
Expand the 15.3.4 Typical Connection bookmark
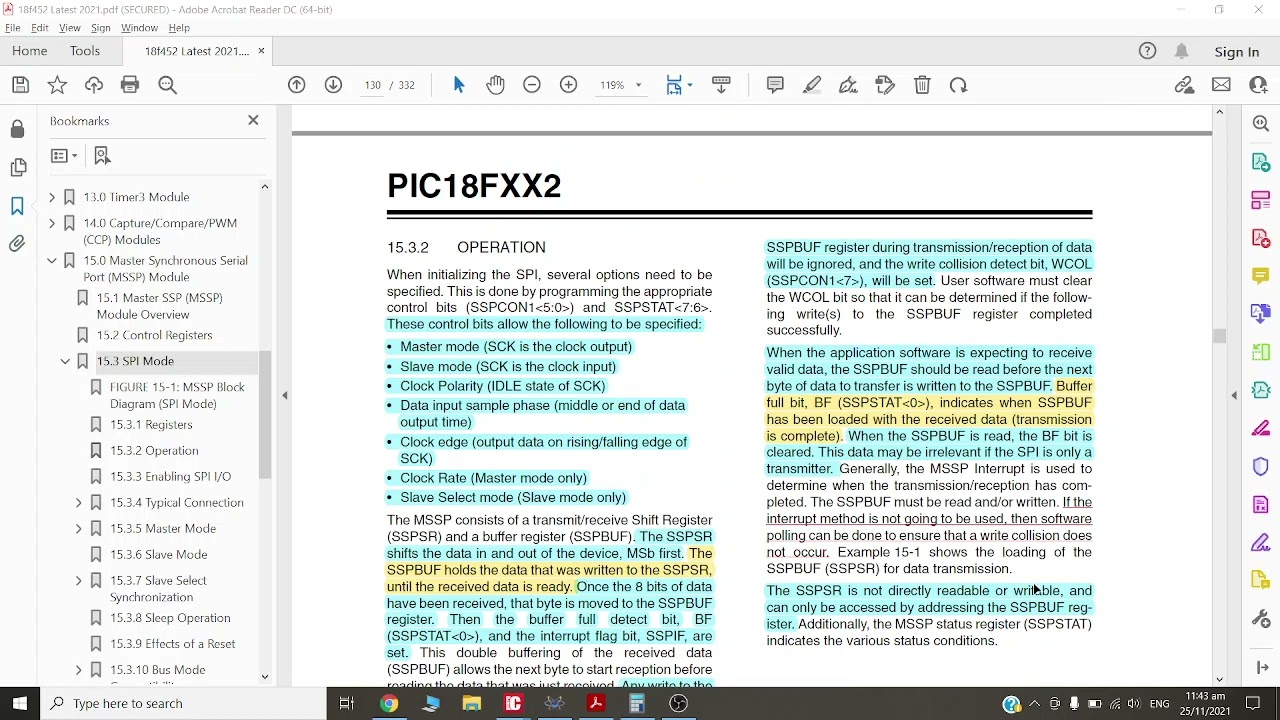pos(79,503)
